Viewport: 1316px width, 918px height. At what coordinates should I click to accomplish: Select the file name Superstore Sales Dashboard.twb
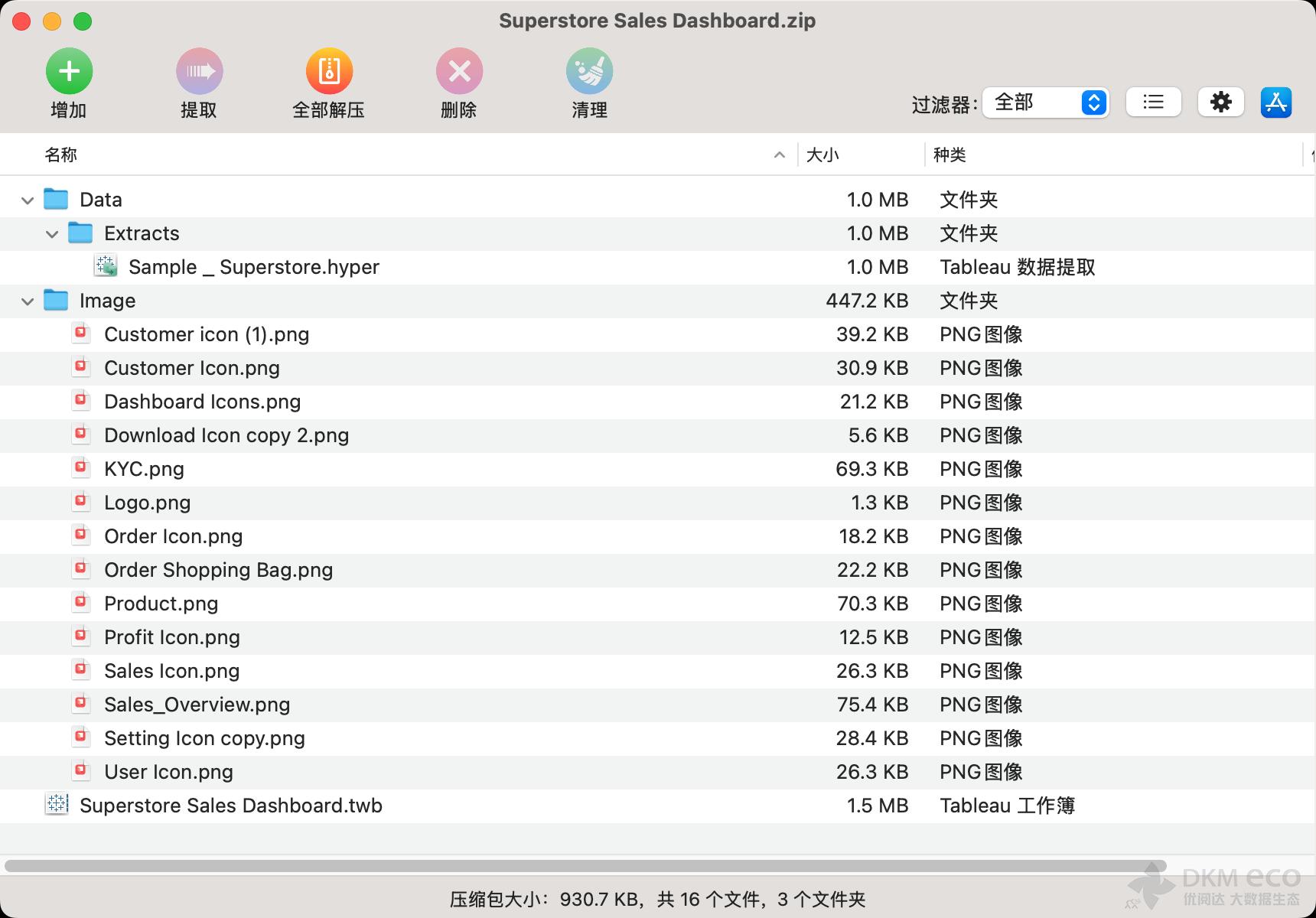point(231,806)
